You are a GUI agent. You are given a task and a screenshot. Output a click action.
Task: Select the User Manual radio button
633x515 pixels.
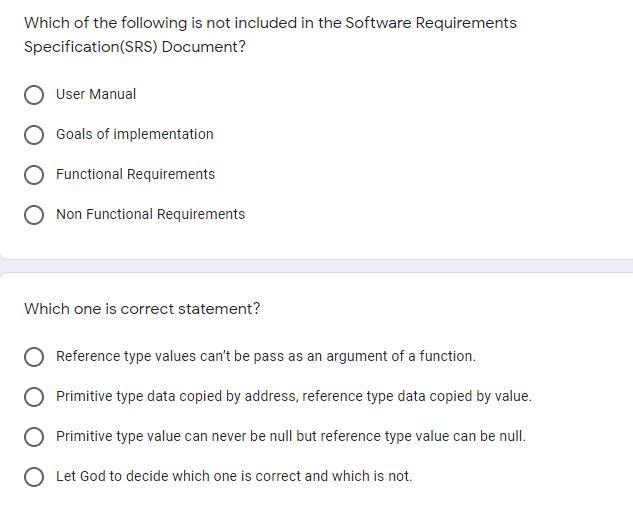coord(34,95)
